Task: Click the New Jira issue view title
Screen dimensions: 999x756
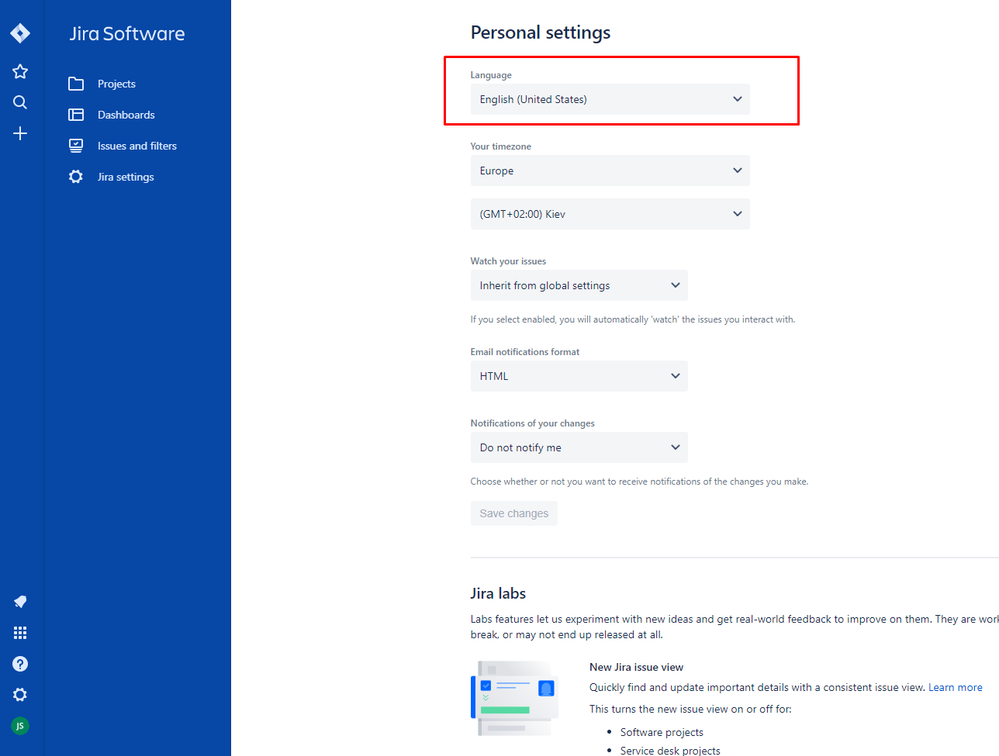Action: click(x=636, y=667)
